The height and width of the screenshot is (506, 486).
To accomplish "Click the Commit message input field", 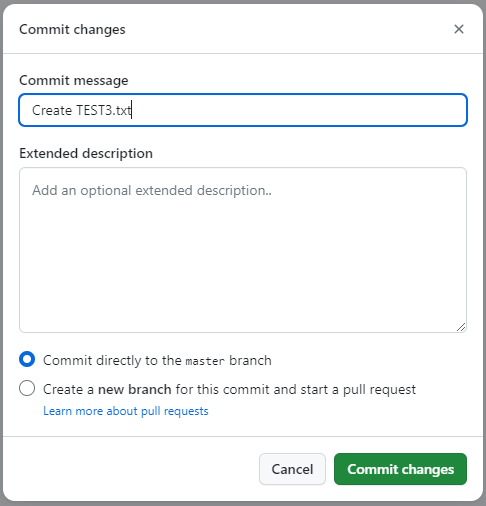I will (243, 110).
